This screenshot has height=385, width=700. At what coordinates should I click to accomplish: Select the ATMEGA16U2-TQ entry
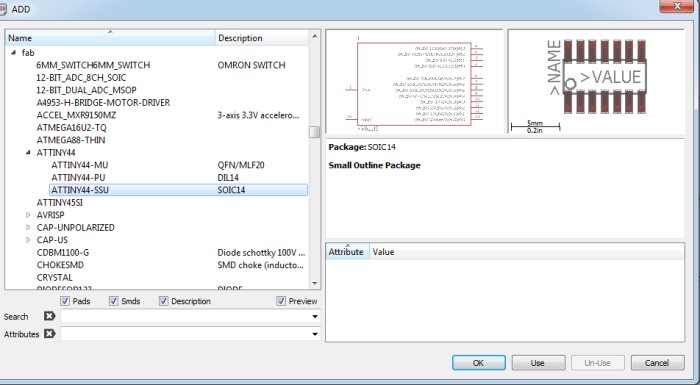point(71,128)
